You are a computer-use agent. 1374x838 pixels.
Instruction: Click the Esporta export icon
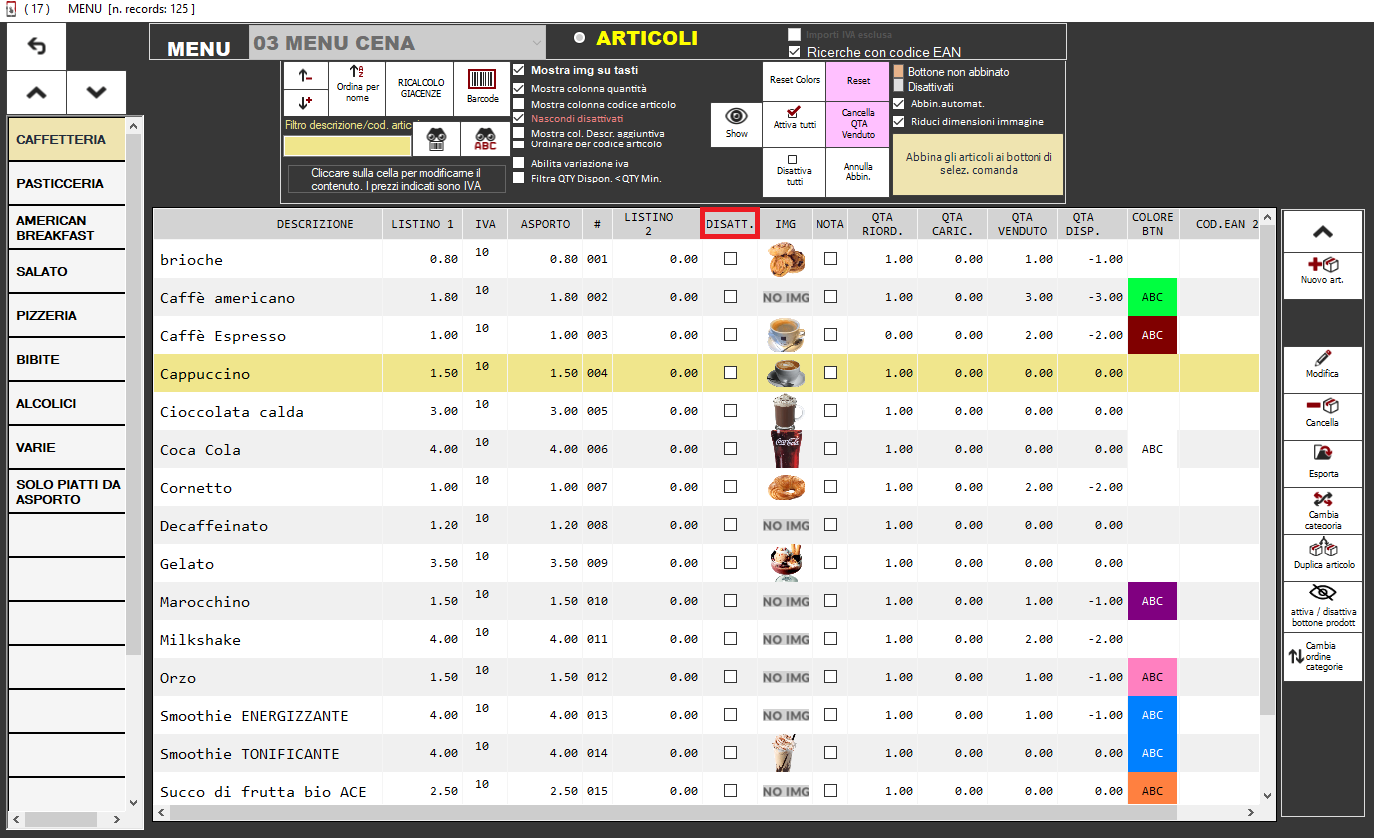[1322, 453]
